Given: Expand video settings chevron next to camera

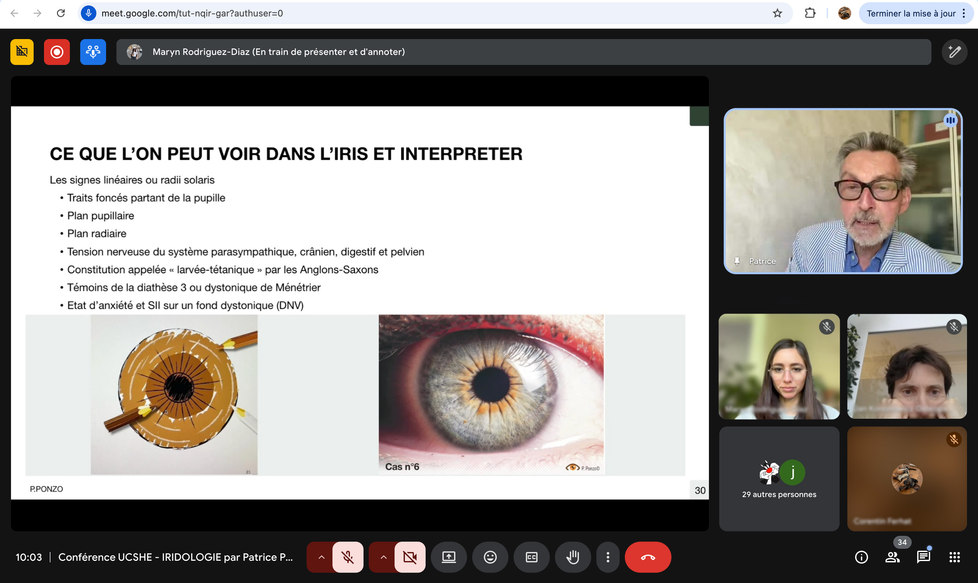Looking at the screenshot, I should (x=383, y=557).
